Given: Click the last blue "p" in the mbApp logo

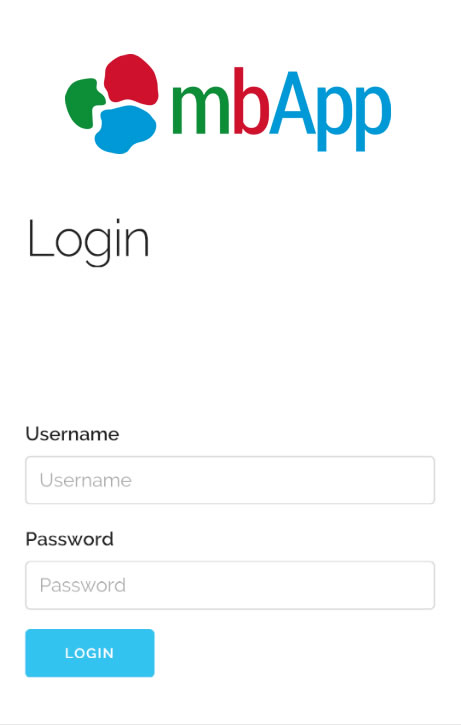Looking at the screenshot, I should coord(373,118).
